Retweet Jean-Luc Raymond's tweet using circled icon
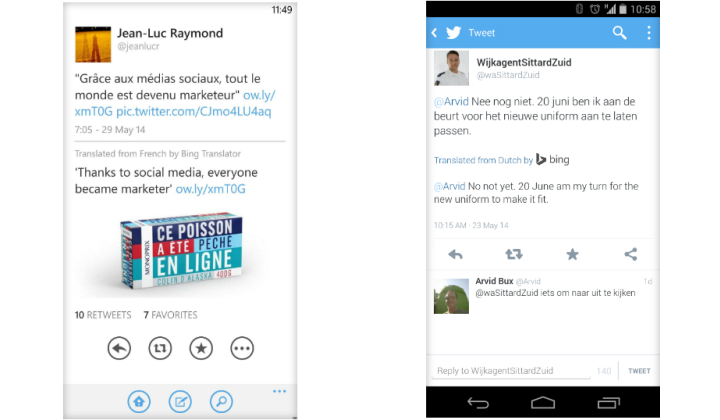720x420 pixels. [160, 348]
